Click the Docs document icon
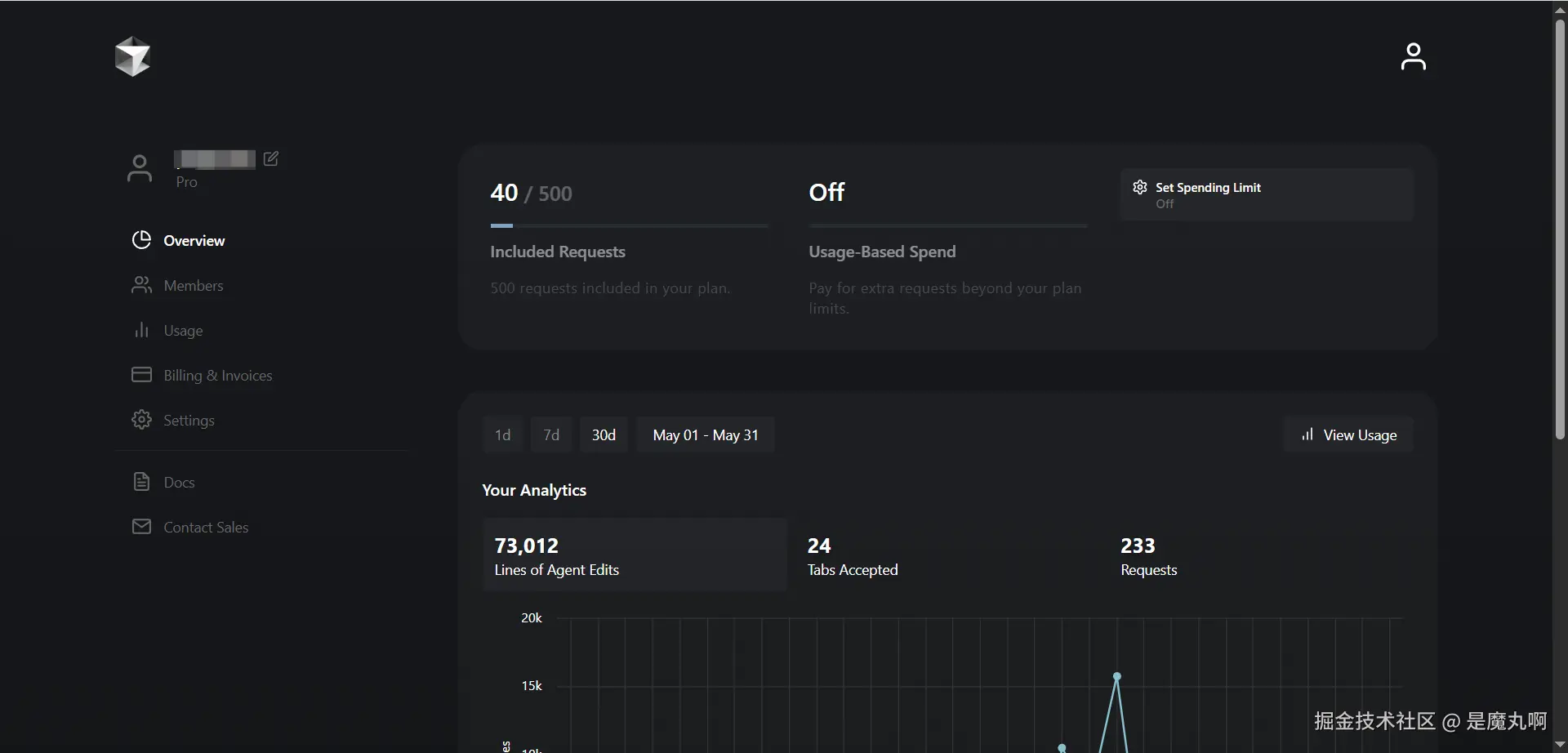 point(141,482)
